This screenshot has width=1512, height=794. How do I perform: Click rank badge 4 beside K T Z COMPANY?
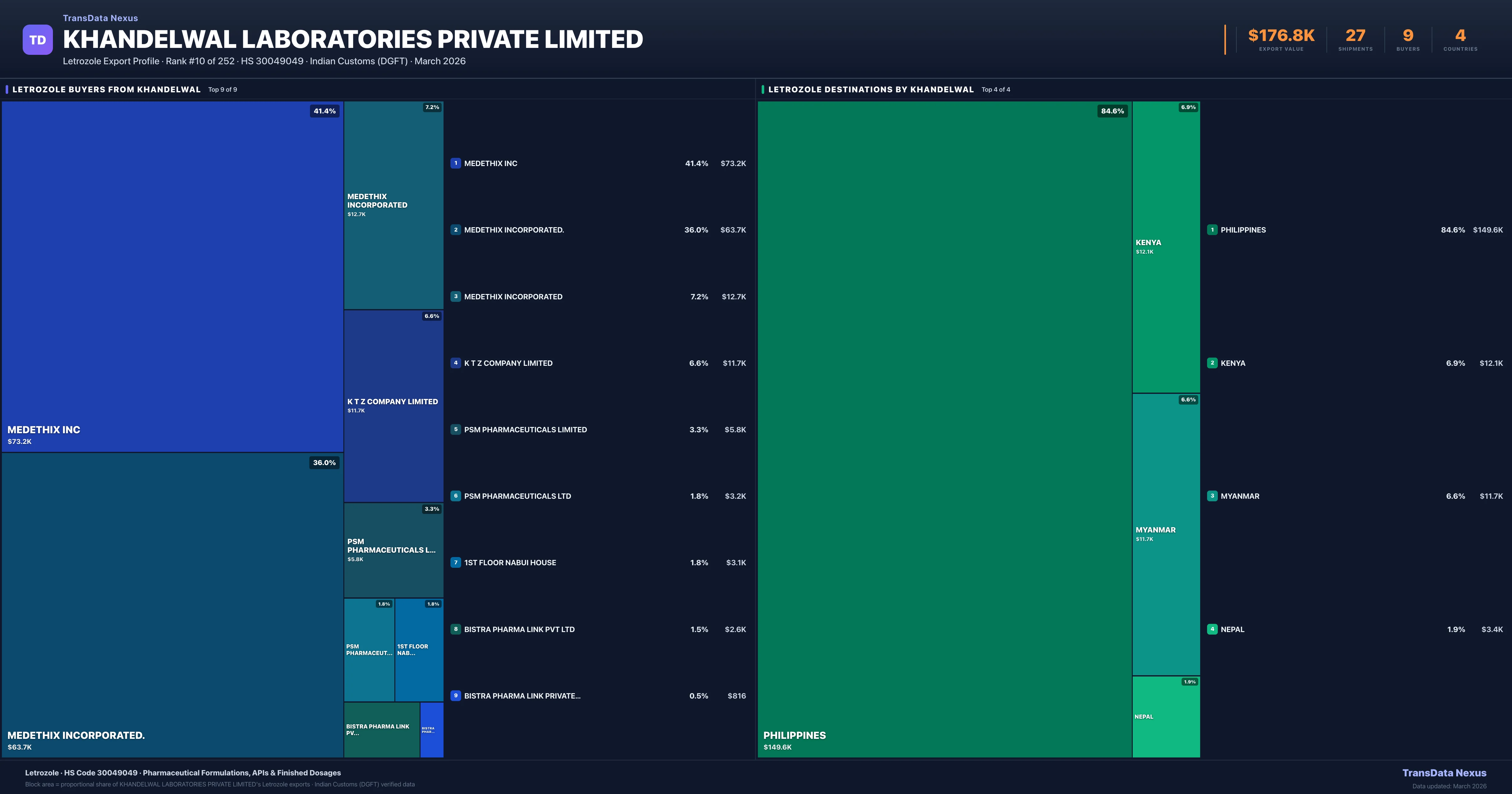(455, 363)
